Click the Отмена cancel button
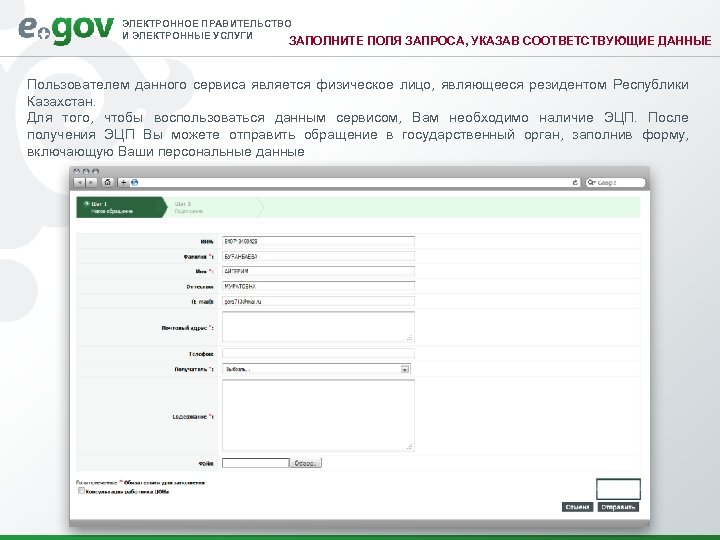 point(577,507)
